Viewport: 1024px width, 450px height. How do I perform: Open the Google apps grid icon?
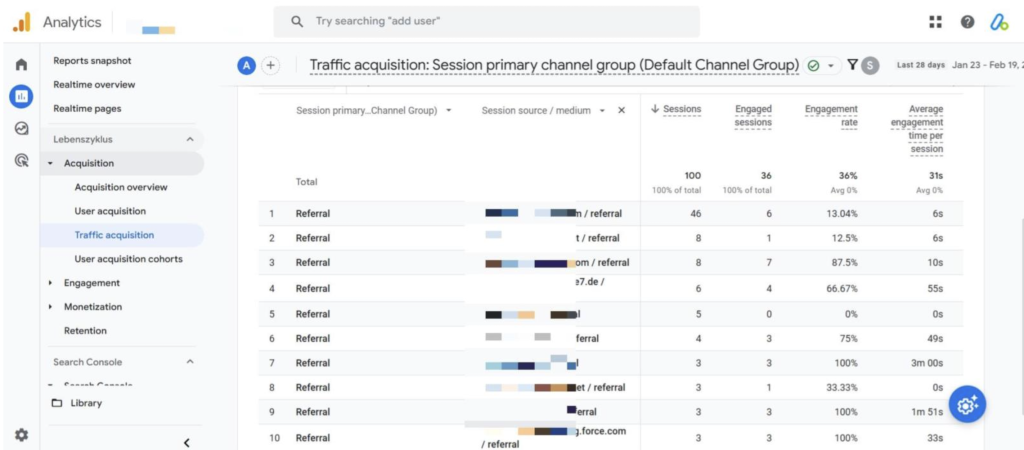point(936,22)
